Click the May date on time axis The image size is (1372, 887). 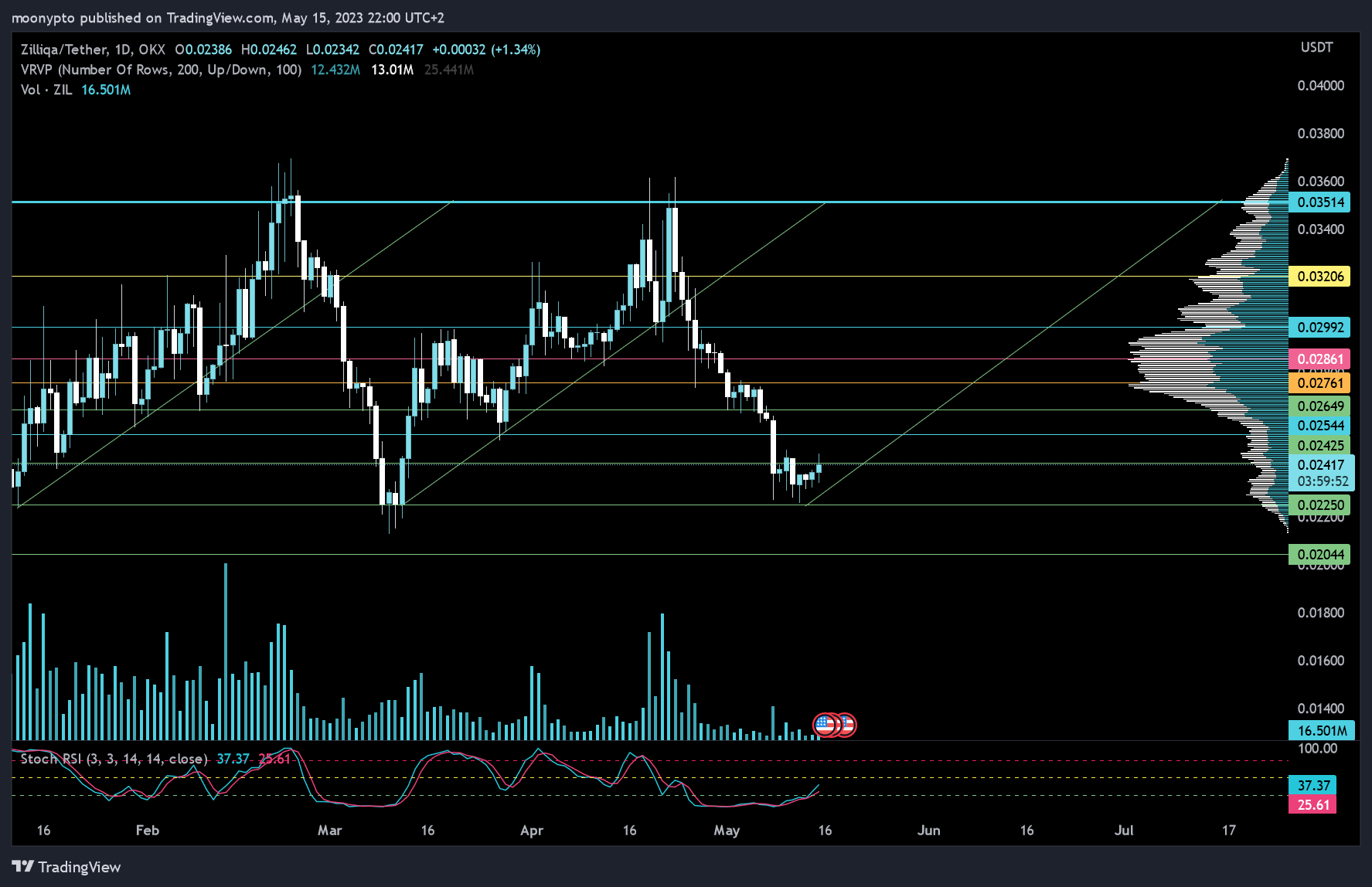pyautogui.click(x=727, y=831)
